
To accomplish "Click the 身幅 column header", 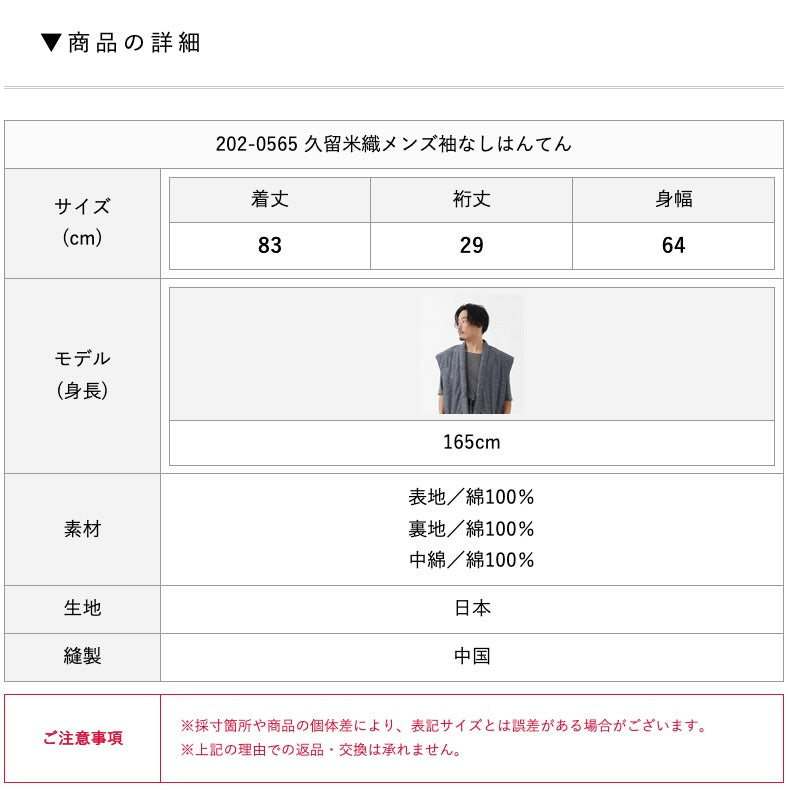I will coord(673,200).
